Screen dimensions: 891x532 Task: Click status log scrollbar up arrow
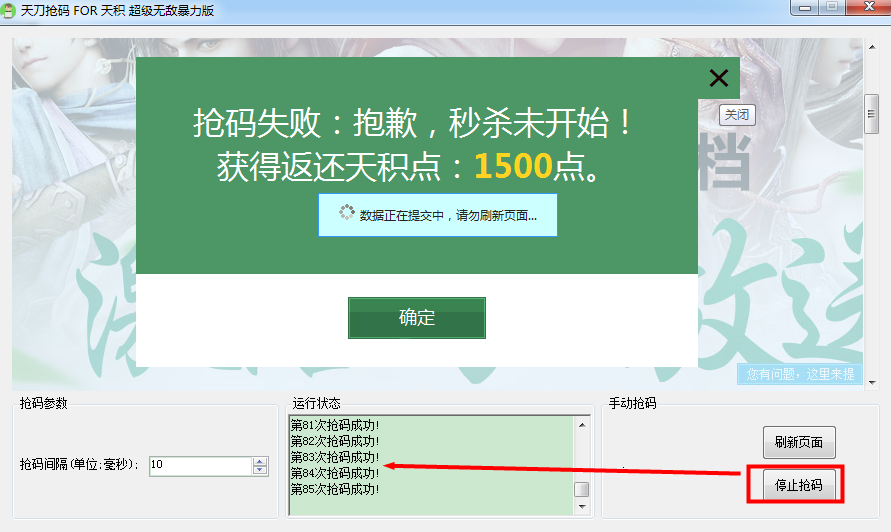(x=582, y=425)
